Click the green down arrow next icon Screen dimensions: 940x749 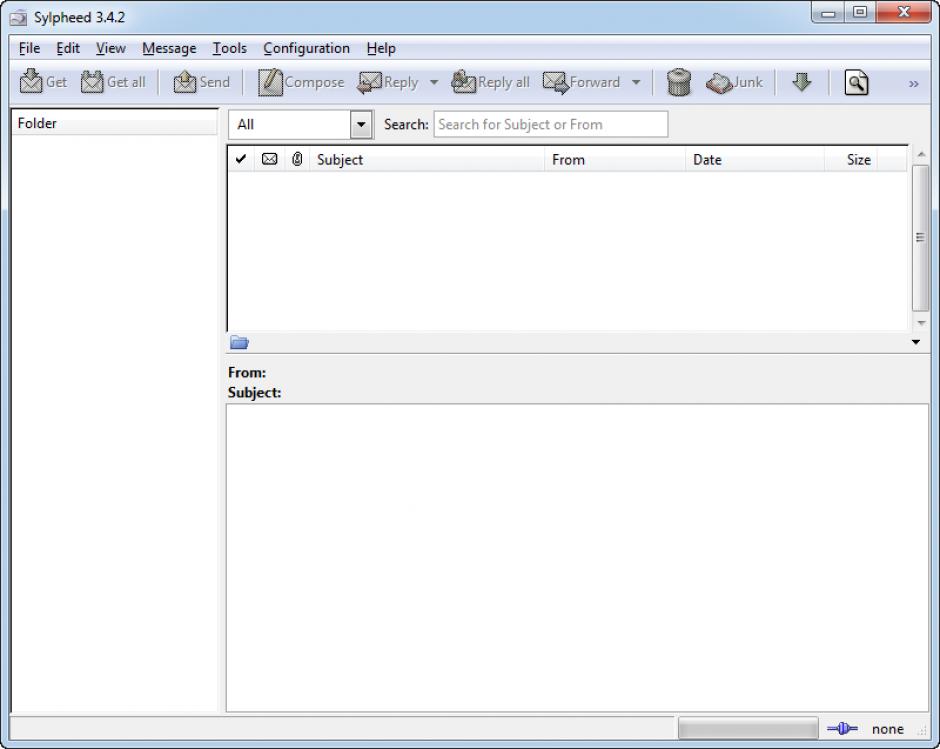pos(802,82)
